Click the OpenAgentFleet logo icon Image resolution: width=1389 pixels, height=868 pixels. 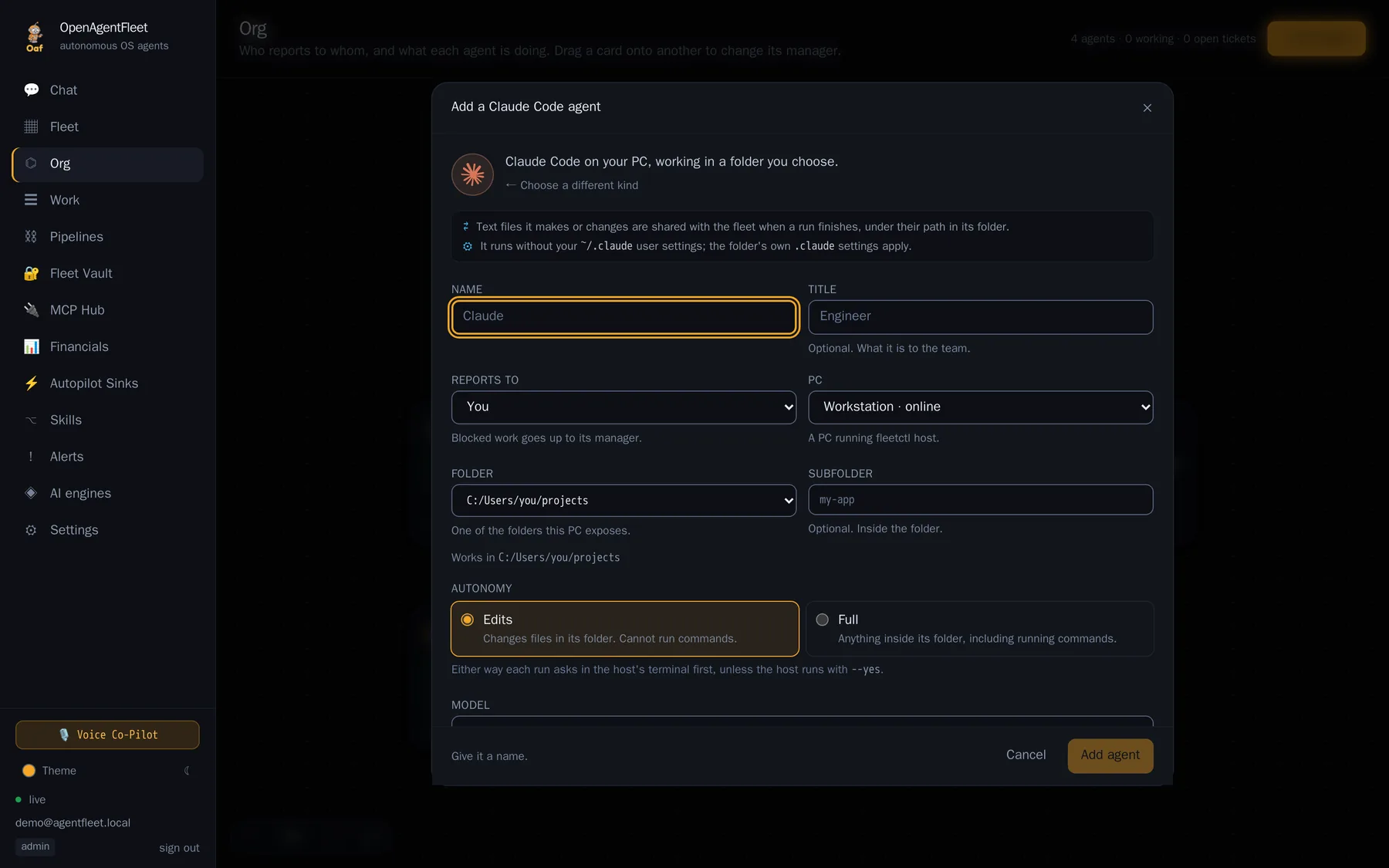tap(35, 36)
